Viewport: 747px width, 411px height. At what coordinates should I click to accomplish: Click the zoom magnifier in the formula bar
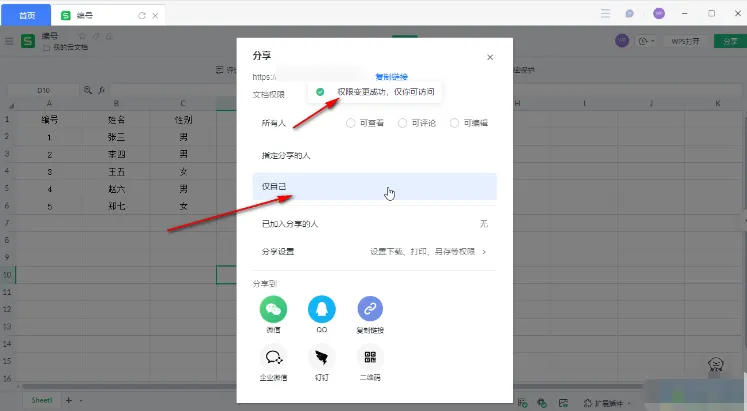tap(88, 90)
